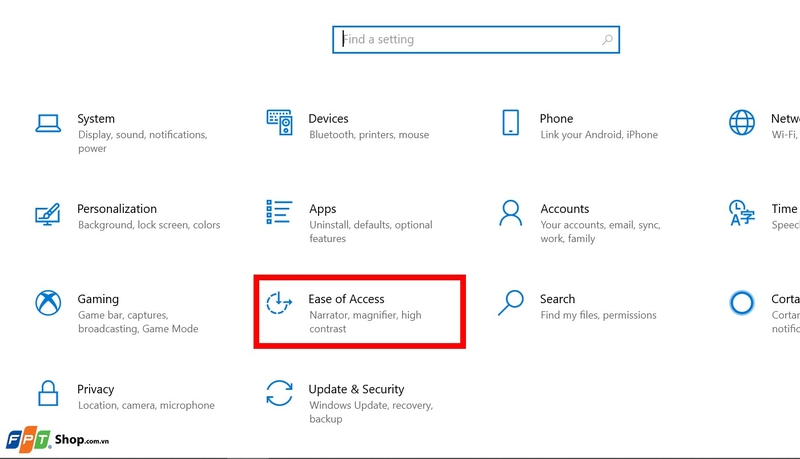This screenshot has width=800, height=459.
Task: Click the Privacy padlock icon
Action: 48,393
